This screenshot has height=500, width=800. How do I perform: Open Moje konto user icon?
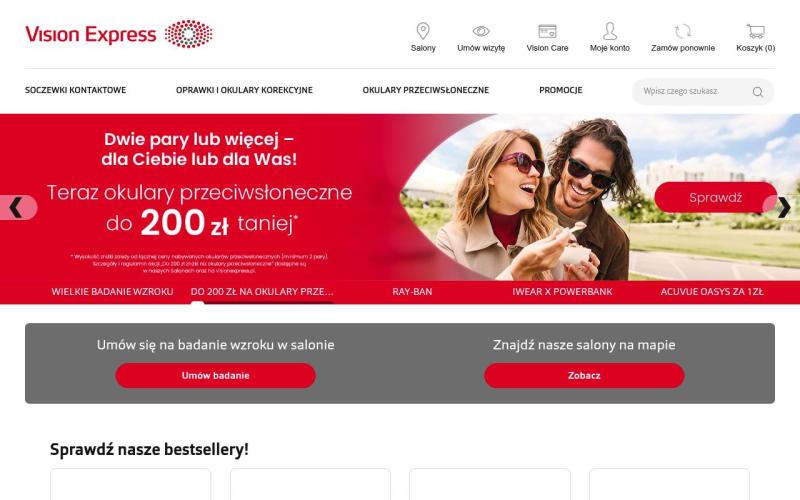[610, 31]
